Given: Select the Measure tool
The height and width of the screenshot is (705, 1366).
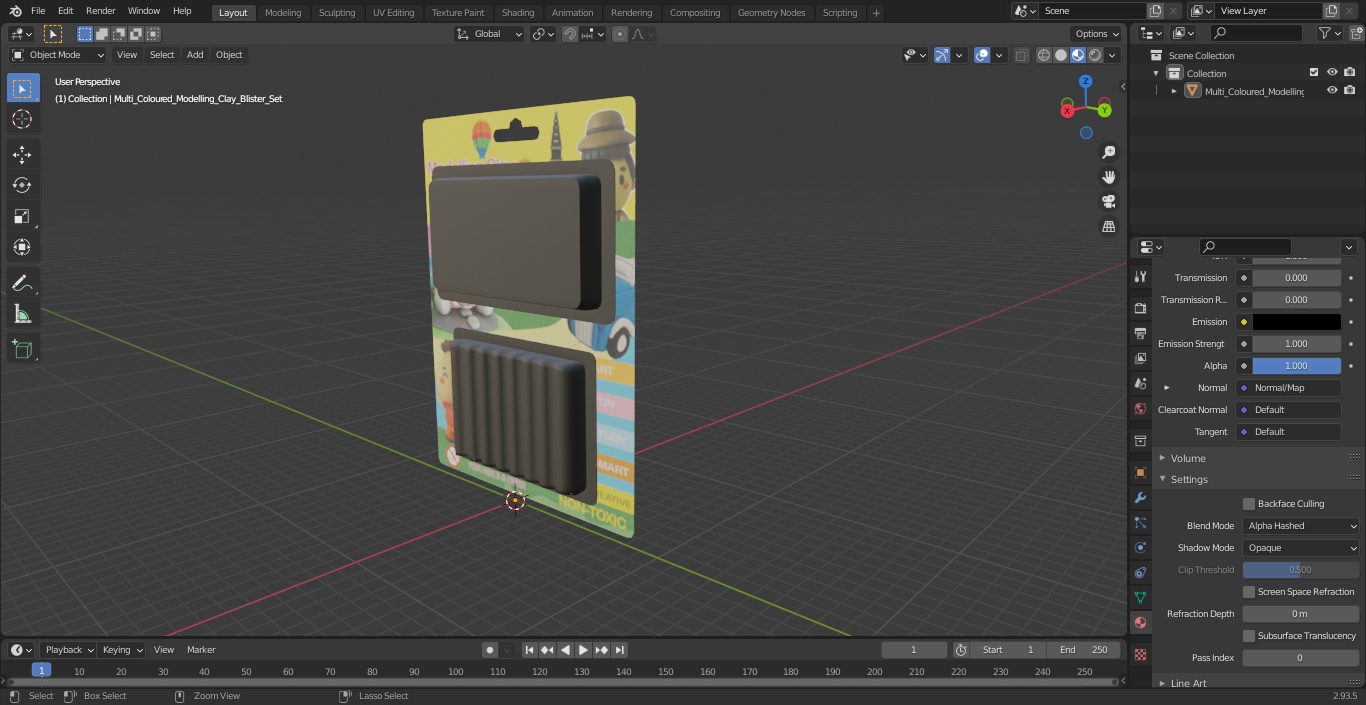Looking at the screenshot, I should click(x=22, y=314).
